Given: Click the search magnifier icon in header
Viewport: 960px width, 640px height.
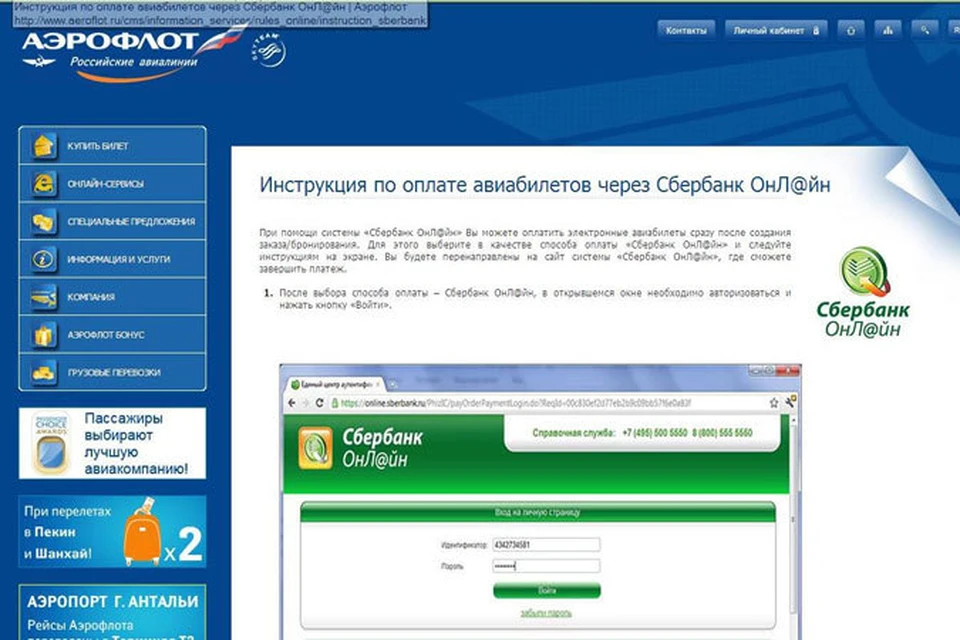Looking at the screenshot, I should point(926,30).
